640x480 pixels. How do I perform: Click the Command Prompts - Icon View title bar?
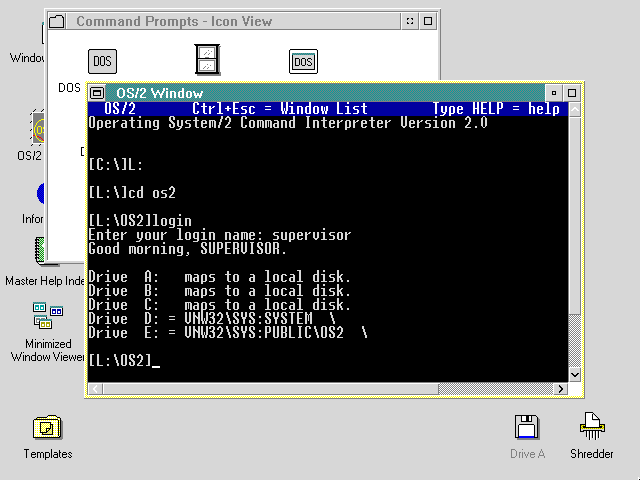(x=233, y=21)
